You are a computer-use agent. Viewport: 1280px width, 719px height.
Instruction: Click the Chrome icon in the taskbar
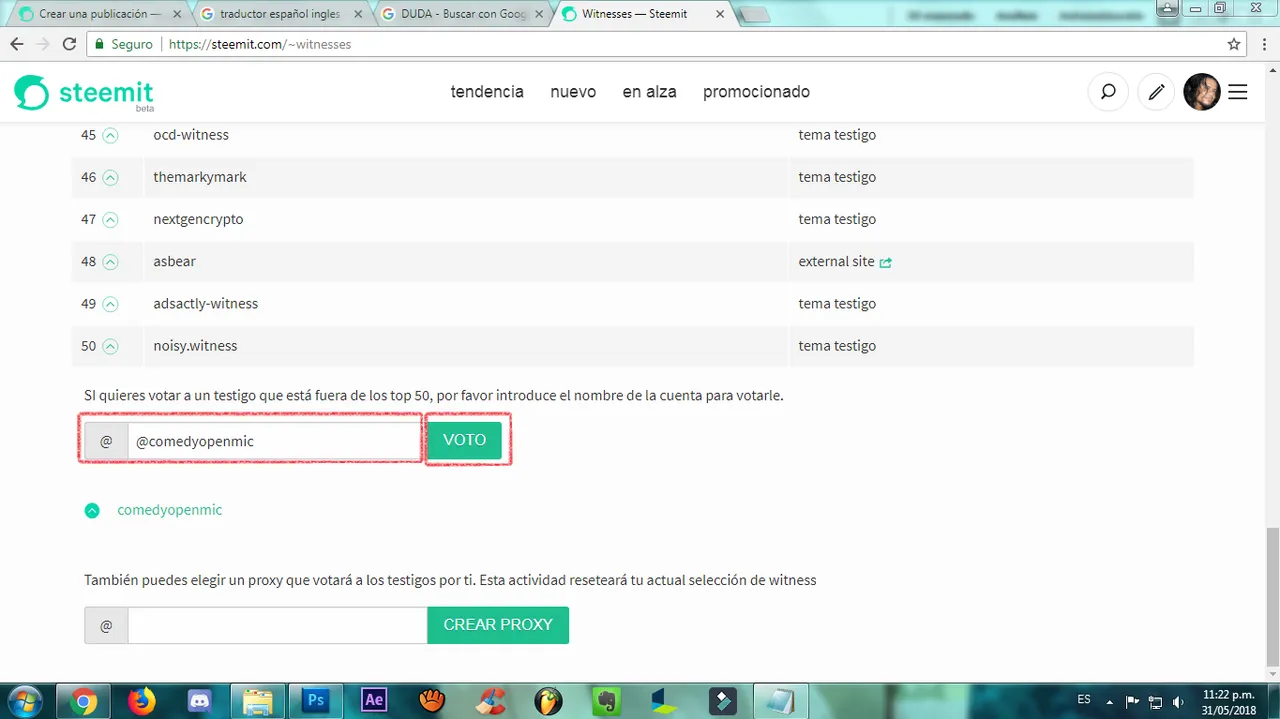pyautogui.click(x=84, y=701)
